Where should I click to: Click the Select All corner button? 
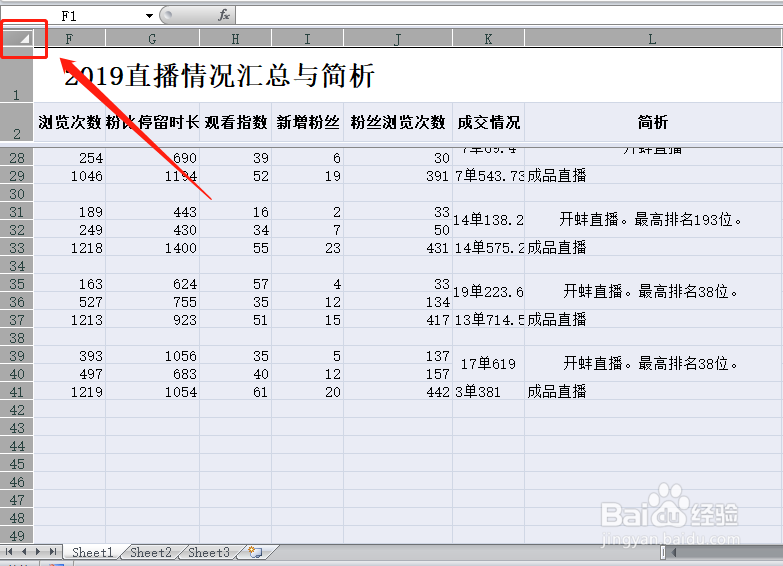(x=17, y=38)
